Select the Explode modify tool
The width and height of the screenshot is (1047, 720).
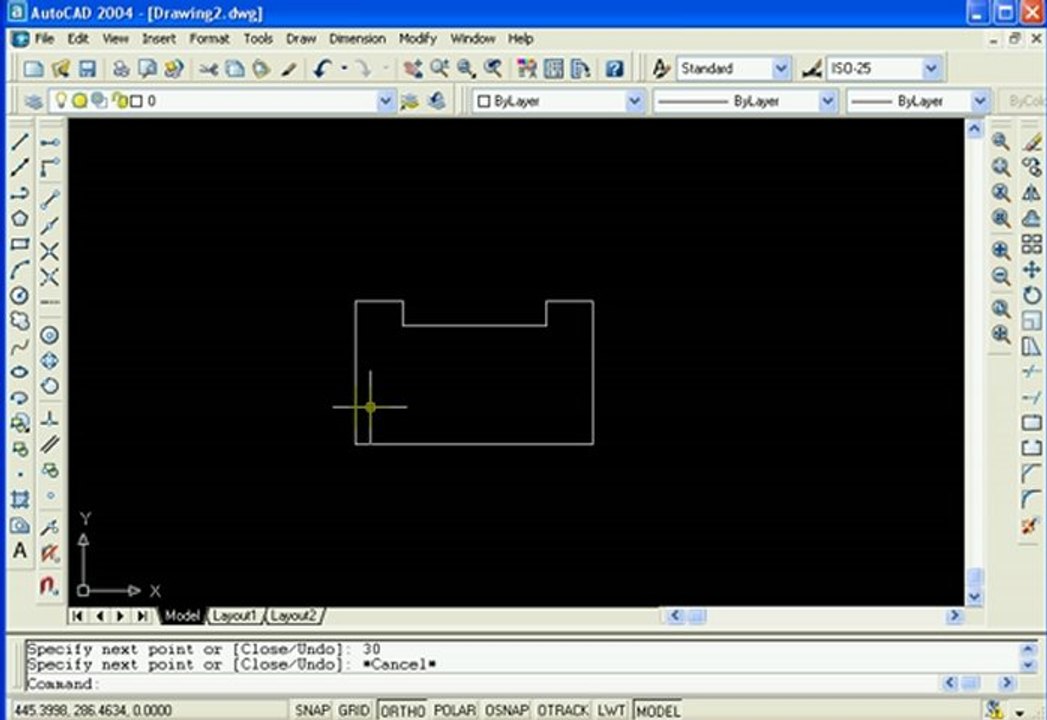click(x=1032, y=526)
